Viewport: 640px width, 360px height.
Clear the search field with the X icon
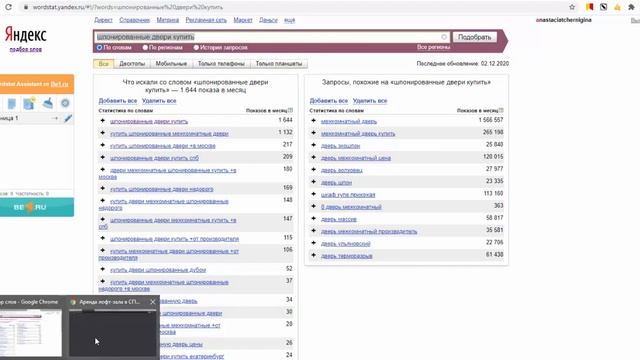pyautogui.click(x=444, y=37)
